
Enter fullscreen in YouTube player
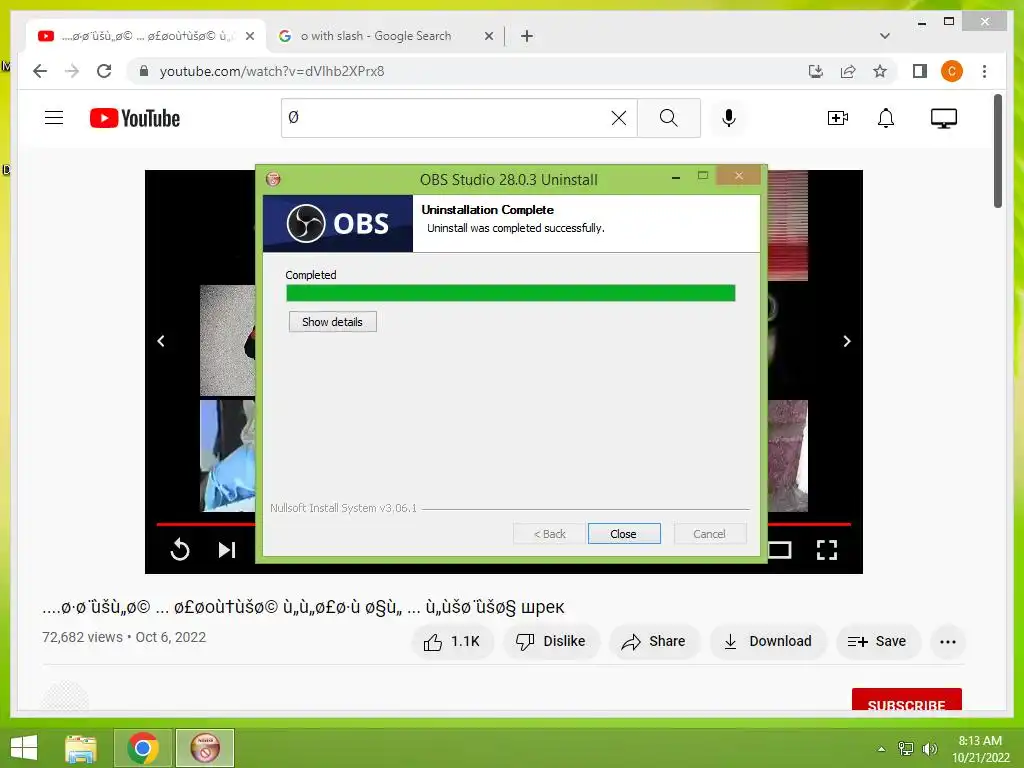tap(827, 550)
